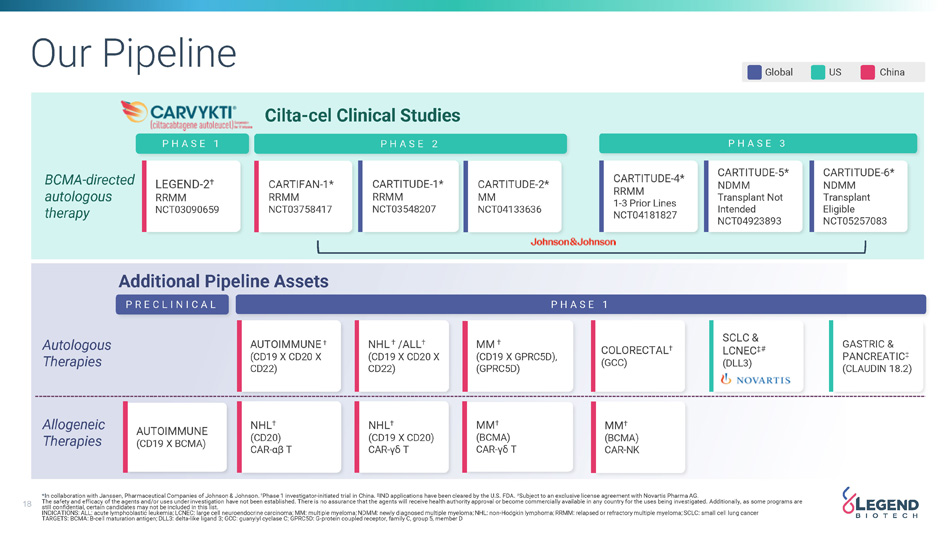Viewport: 949px width, 534px height.
Task: Select the Phase 3 header bar
Action: pos(756,144)
